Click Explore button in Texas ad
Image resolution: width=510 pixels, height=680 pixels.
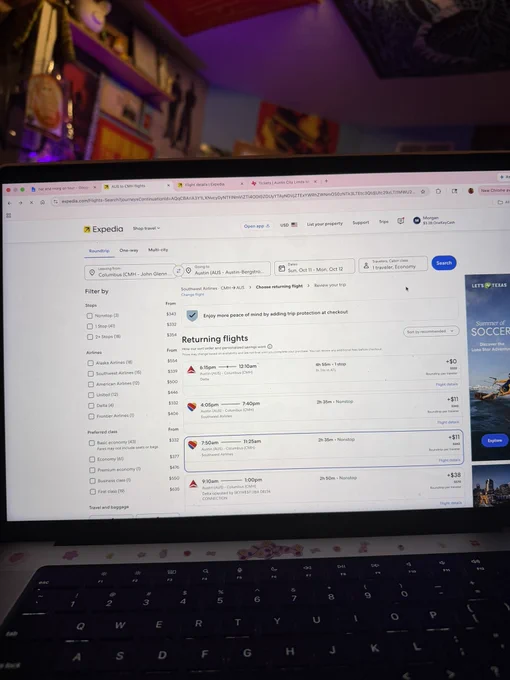(494, 440)
